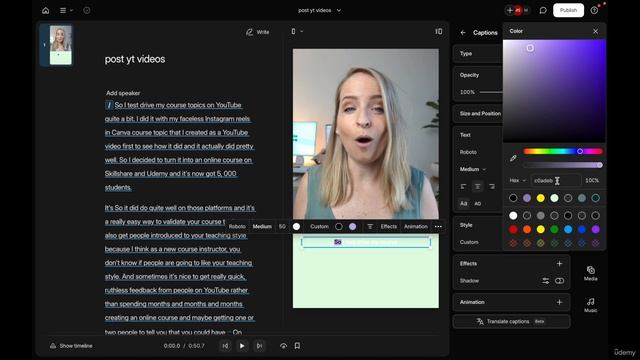Viewport: 640px width, 360px height.
Task: Go to the home screen icon
Action: pos(45,11)
